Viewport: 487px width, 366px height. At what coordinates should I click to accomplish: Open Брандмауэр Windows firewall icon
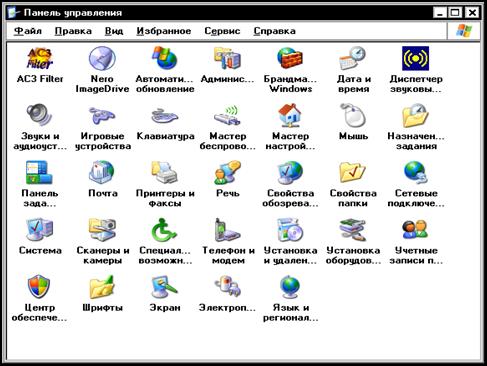[x=290, y=58]
